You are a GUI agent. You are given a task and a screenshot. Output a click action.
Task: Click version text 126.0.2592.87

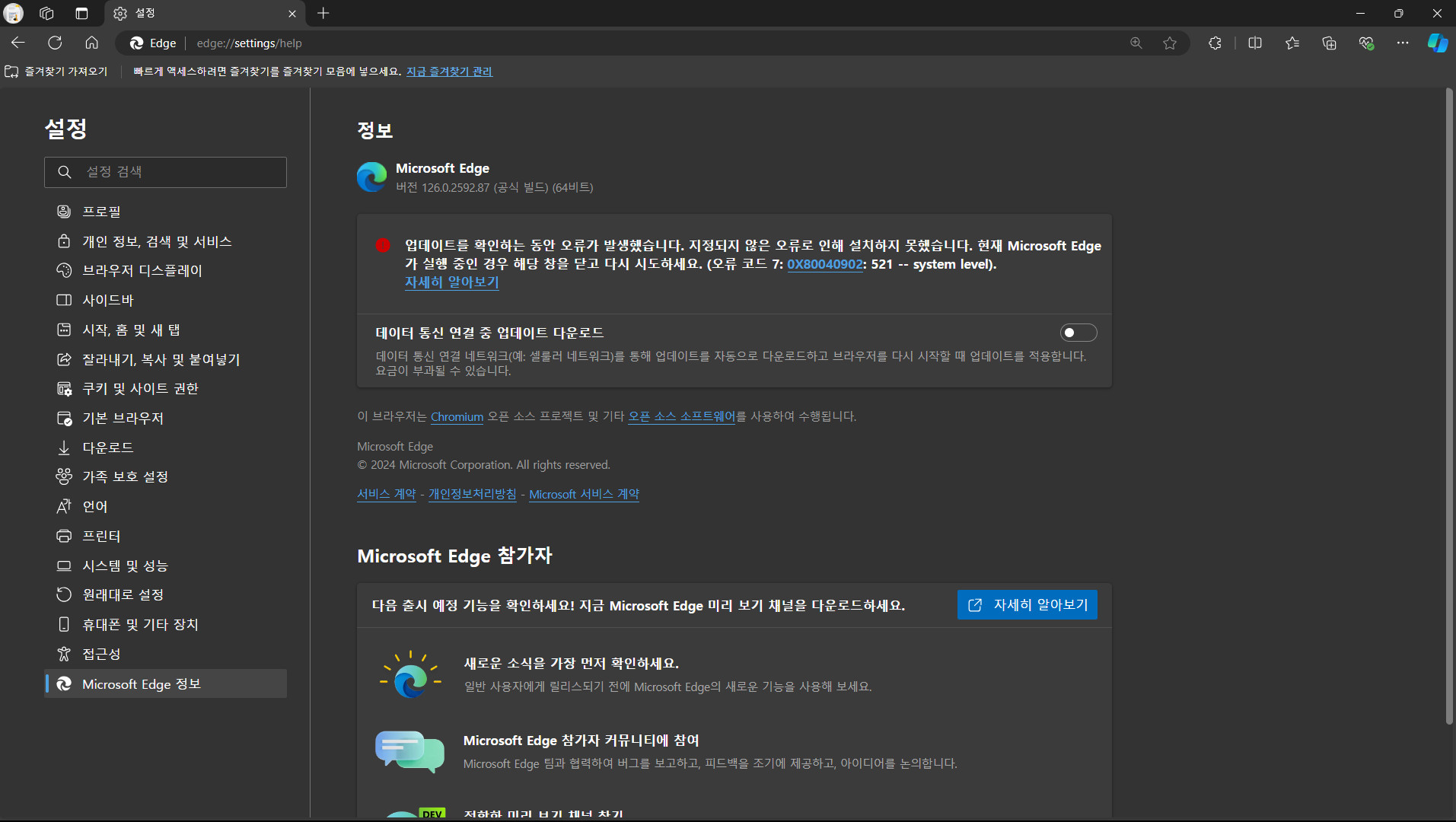click(455, 187)
